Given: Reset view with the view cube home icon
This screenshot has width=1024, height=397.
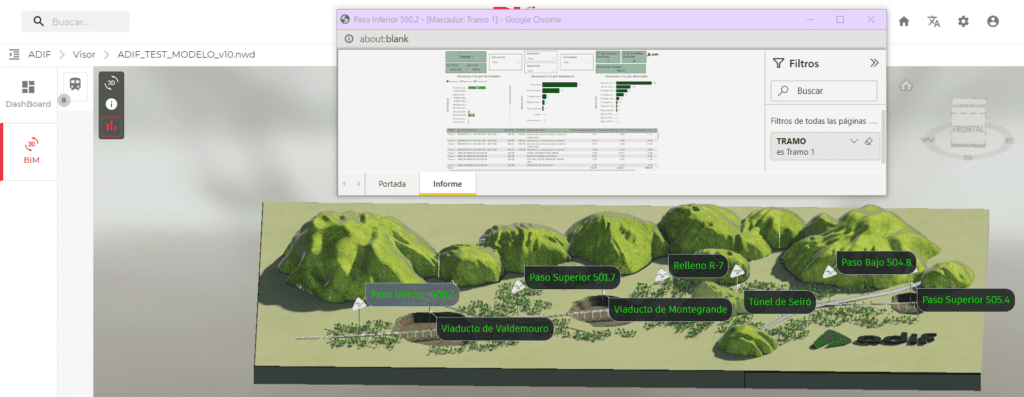Looking at the screenshot, I should click(905, 86).
